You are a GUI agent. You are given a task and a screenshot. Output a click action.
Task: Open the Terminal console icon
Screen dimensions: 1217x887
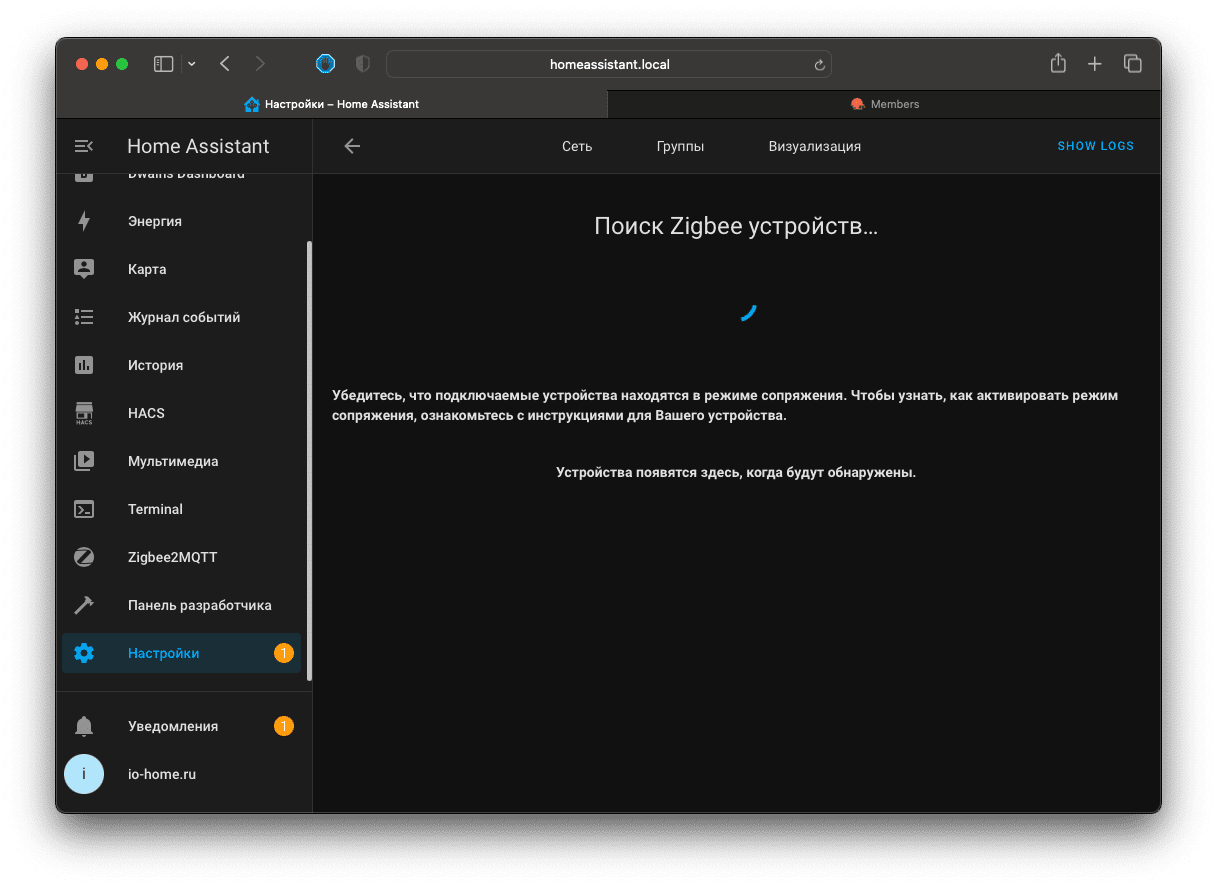click(84, 509)
